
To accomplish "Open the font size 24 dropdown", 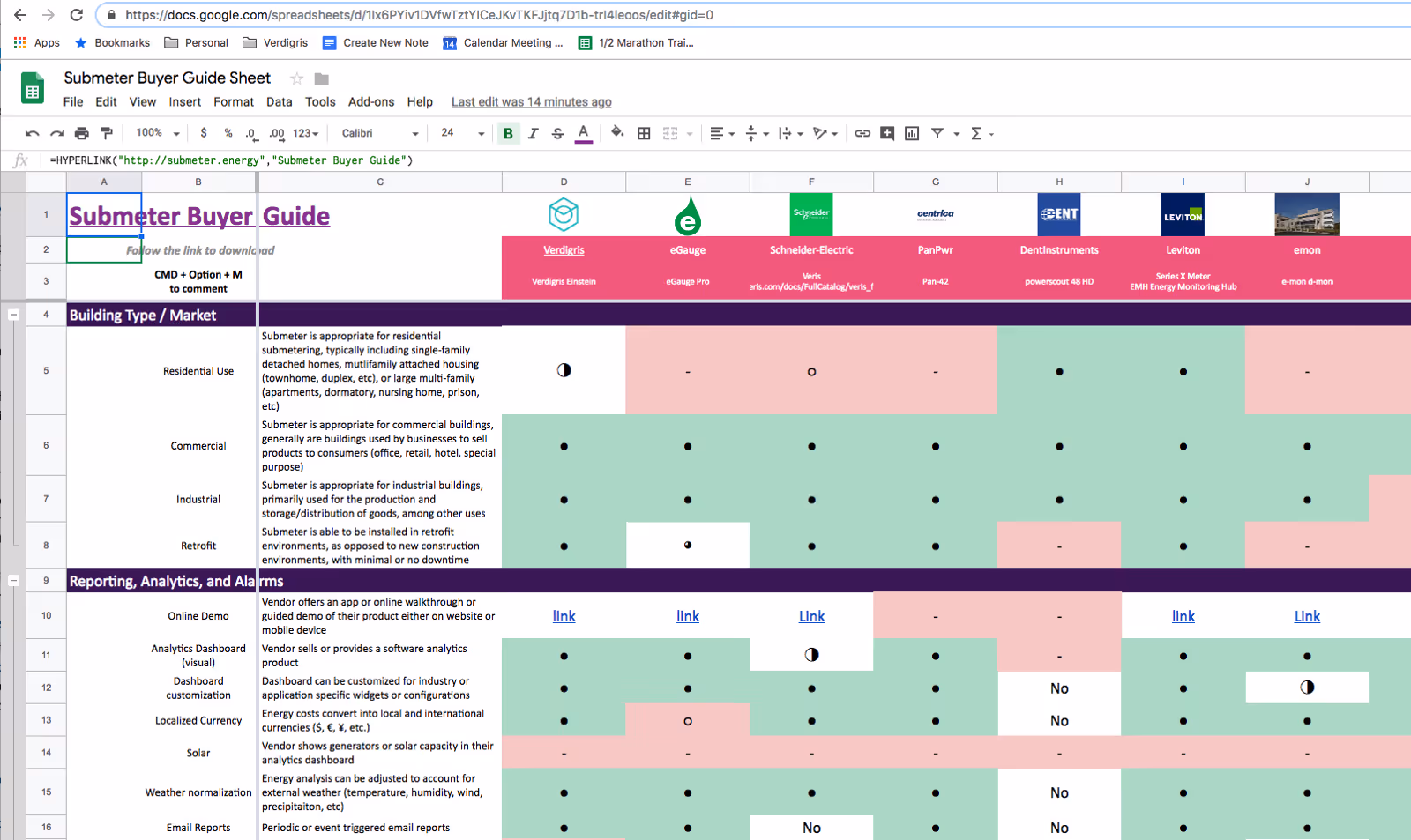I will pyautogui.click(x=463, y=133).
